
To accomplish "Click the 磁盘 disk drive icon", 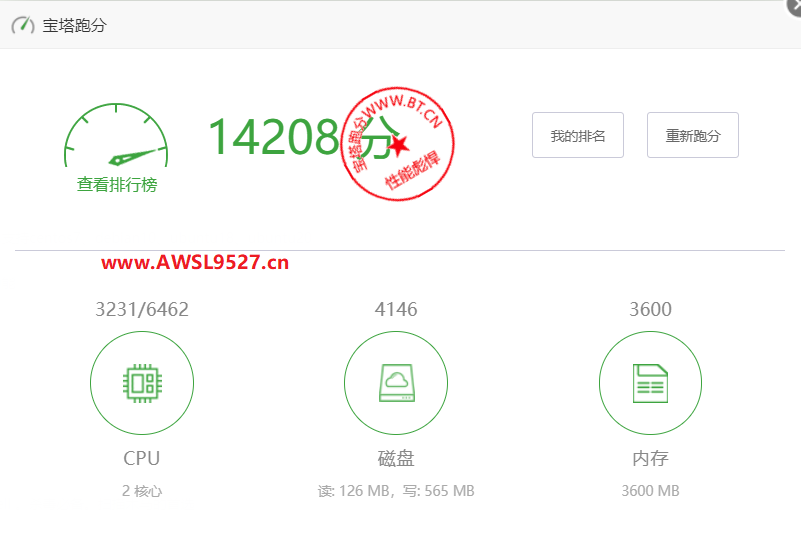I will click(396, 383).
